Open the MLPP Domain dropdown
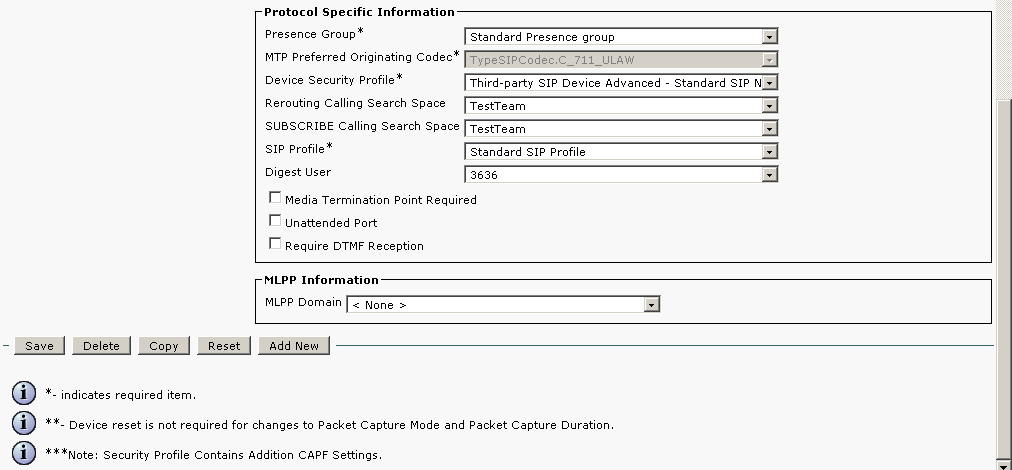Image resolution: width=1012 pixels, height=470 pixels. tap(651, 305)
